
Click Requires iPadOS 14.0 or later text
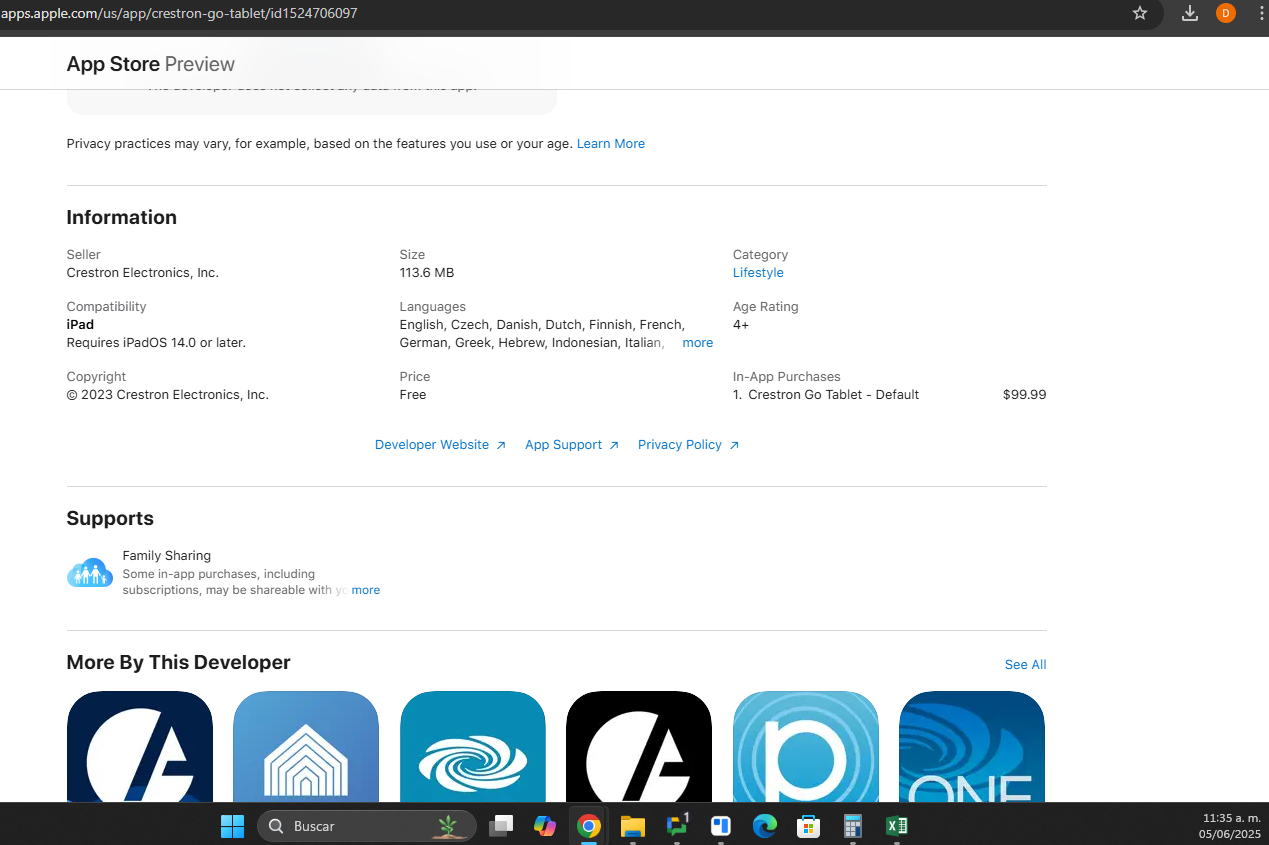pyautogui.click(x=156, y=343)
